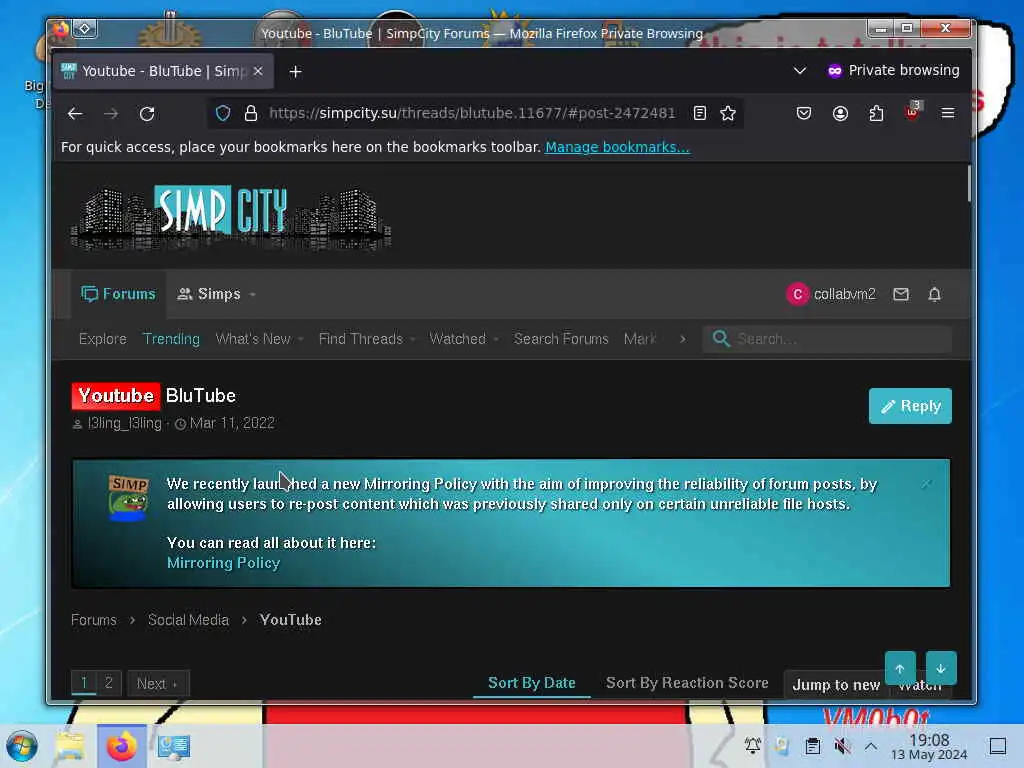
Task: Toggle reader view icon in address bar
Action: pyautogui.click(x=699, y=114)
